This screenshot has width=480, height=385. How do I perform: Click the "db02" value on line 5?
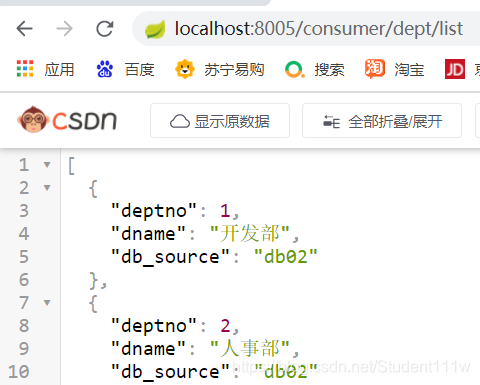(286, 257)
